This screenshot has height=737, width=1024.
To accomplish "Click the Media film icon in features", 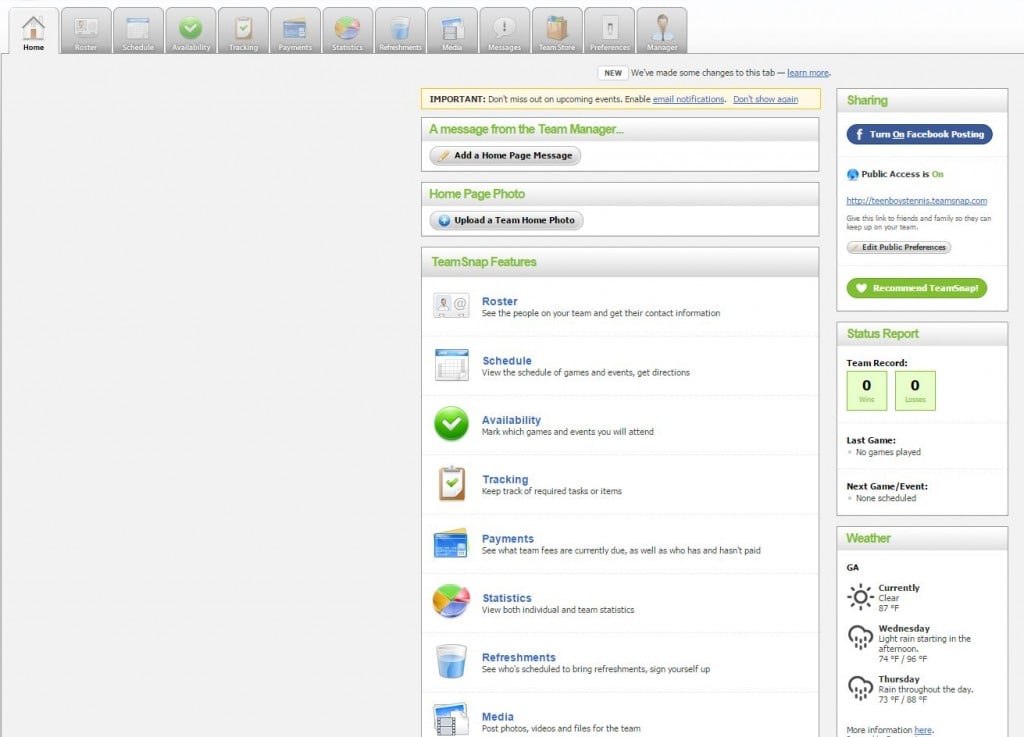I will (x=451, y=719).
